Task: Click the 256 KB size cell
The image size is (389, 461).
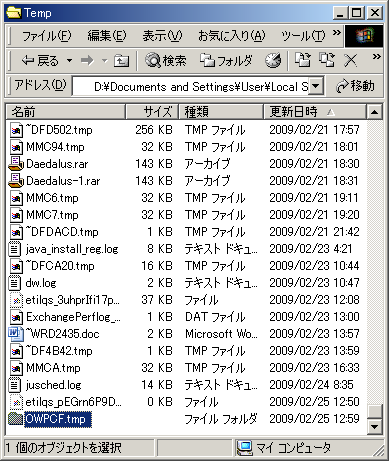Action: point(154,130)
